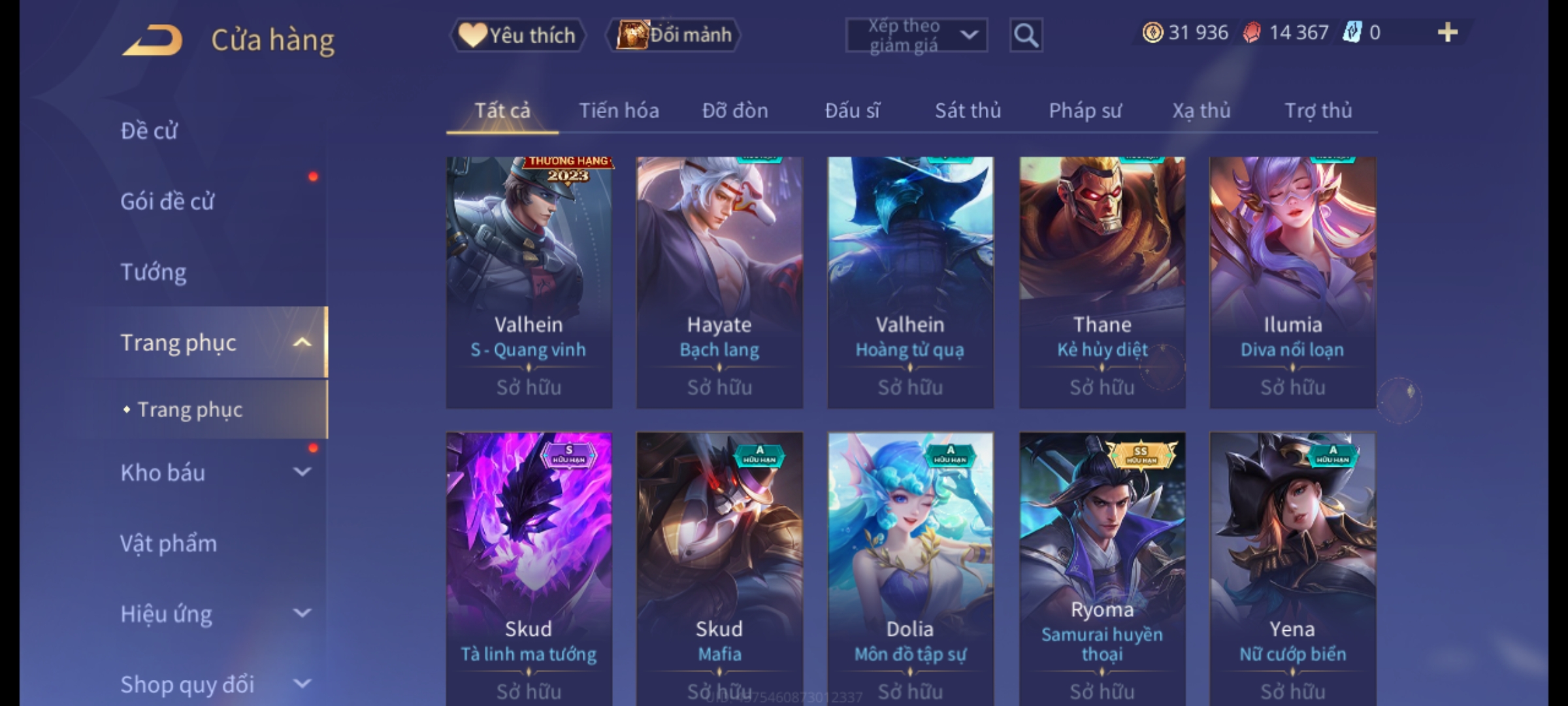This screenshot has height=706, width=1568.
Task: Expand the Hiệu ứng sidebar section
Action: click(302, 613)
